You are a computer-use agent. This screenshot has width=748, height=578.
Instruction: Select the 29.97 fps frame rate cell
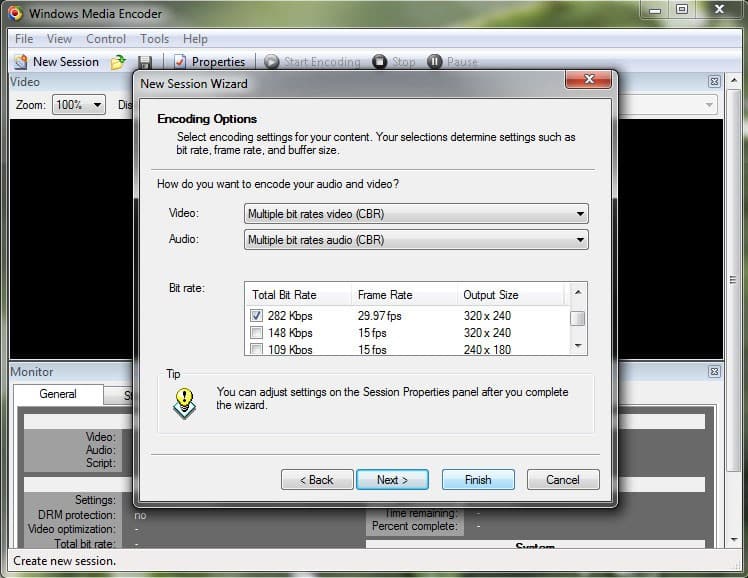coord(380,316)
